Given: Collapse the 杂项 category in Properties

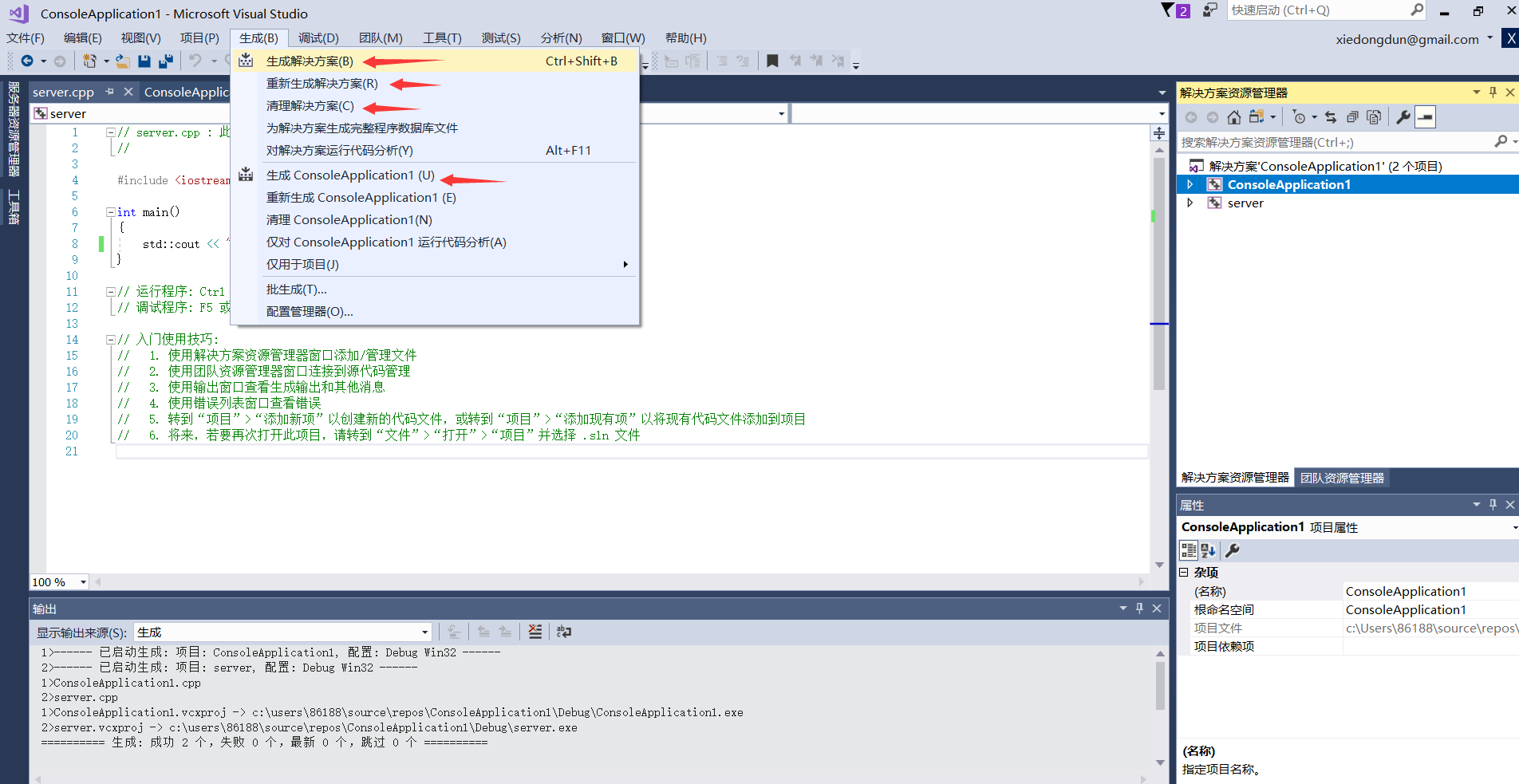Looking at the screenshot, I should coord(1184,573).
